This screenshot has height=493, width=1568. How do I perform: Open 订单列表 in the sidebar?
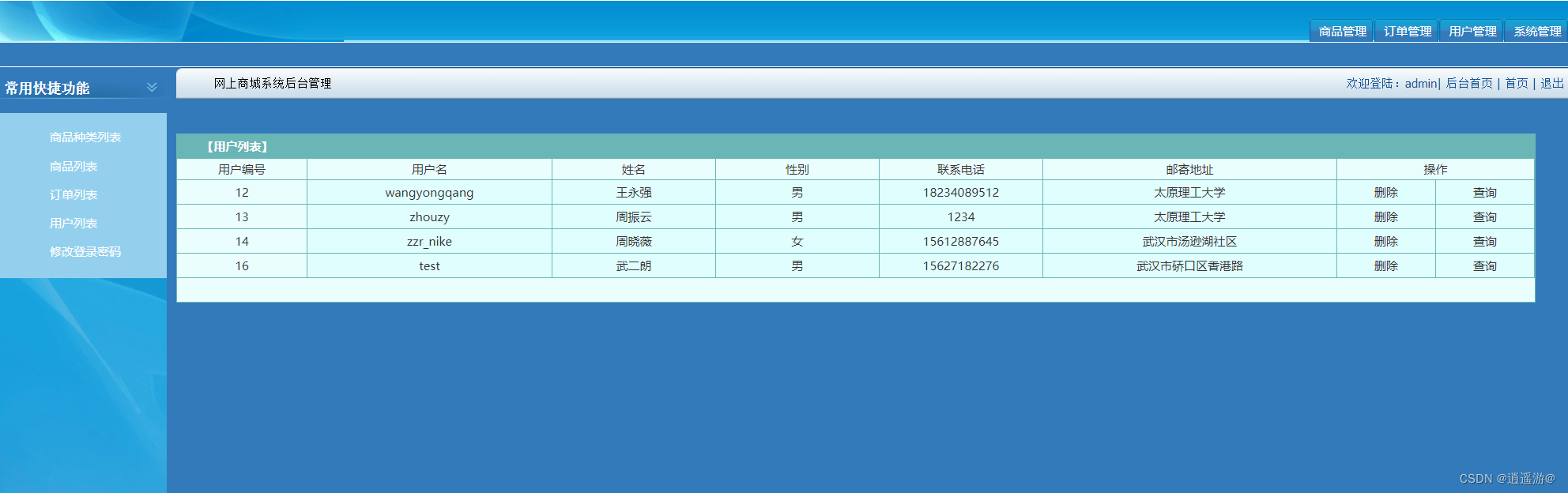coord(73,195)
